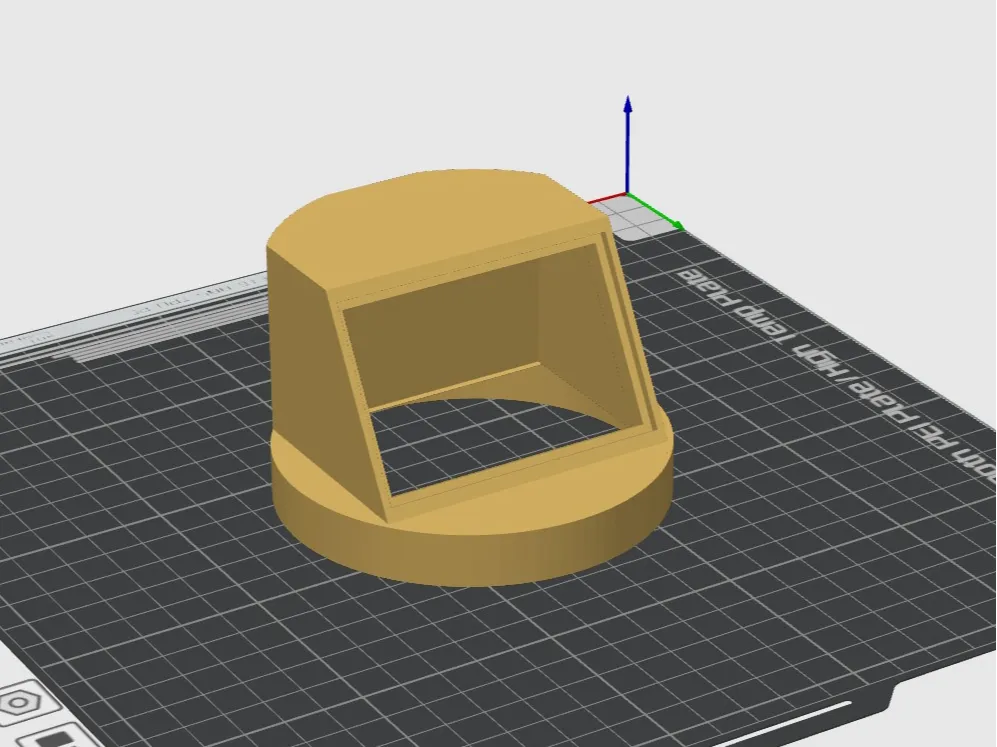Screen dimensions: 997x747
Task: Click the red X axis line
Action: pos(607,198)
